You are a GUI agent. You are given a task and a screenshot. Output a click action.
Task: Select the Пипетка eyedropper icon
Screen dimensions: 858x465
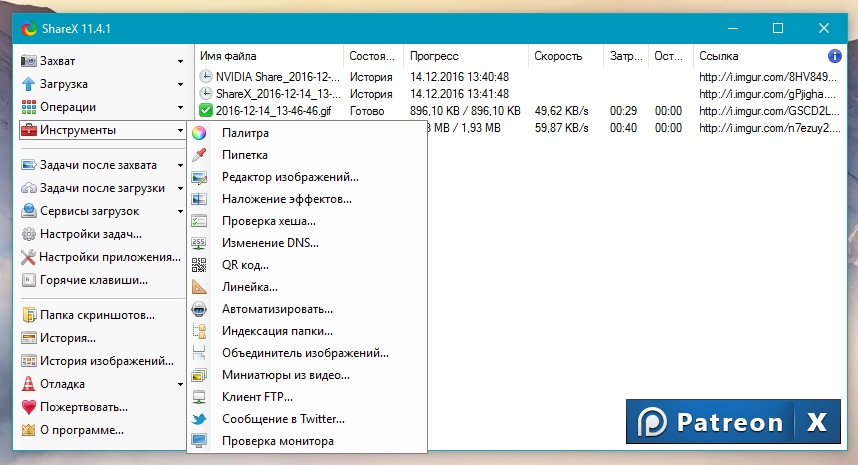(199, 155)
